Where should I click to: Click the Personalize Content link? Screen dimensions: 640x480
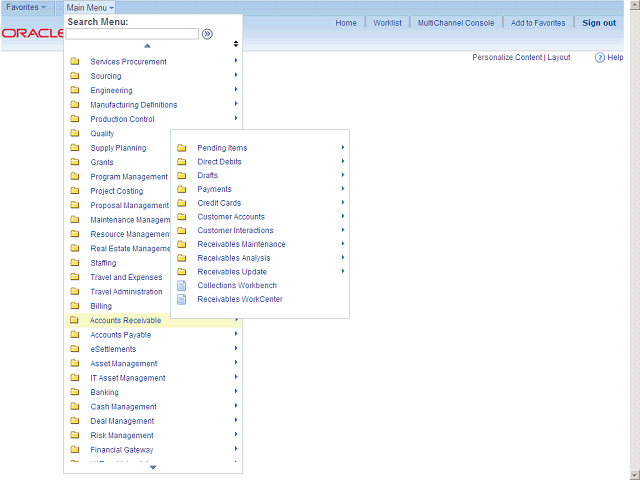pos(507,58)
